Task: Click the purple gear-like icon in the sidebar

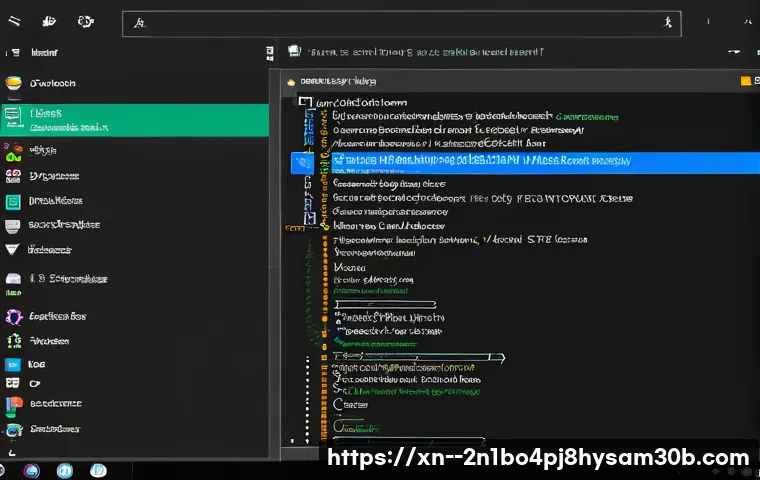Action: [x=13, y=317]
